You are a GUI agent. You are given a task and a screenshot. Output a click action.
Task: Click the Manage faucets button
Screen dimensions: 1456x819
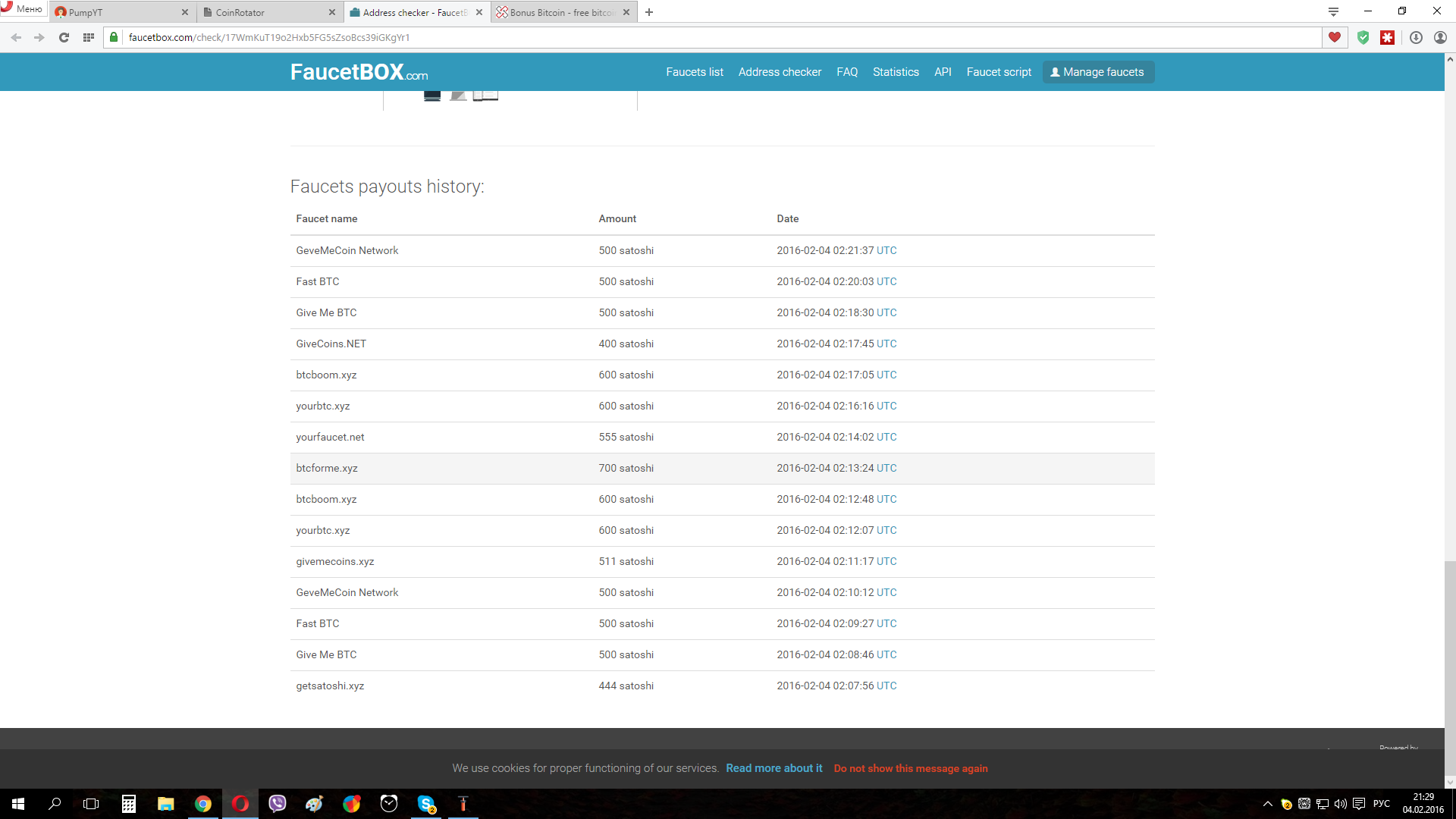pyautogui.click(x=1098, y=72)
